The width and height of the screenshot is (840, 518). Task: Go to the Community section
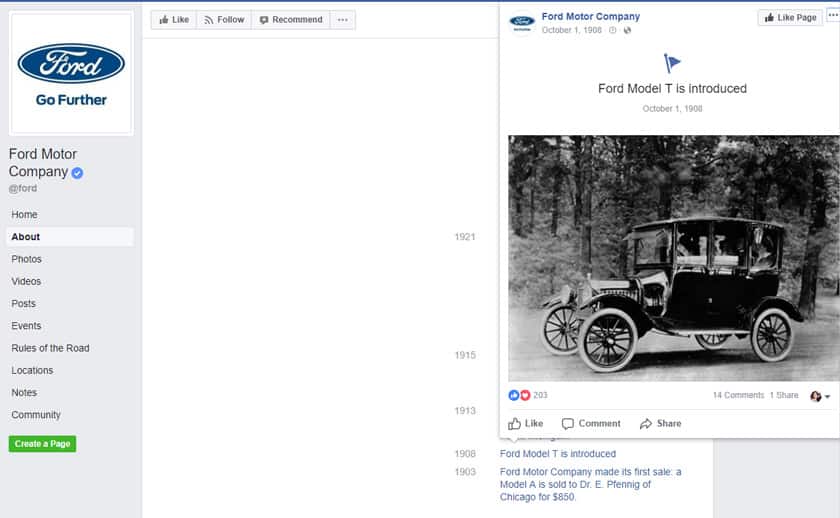pos(36,415)
